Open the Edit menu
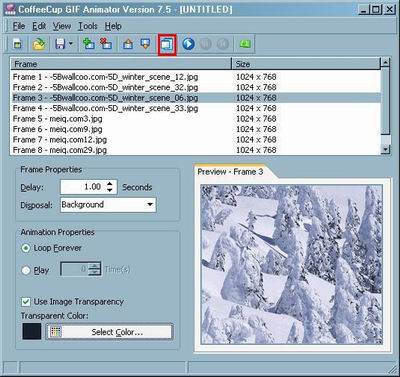The height and width of the screenshot is (377, 400). tap(39, 26)
